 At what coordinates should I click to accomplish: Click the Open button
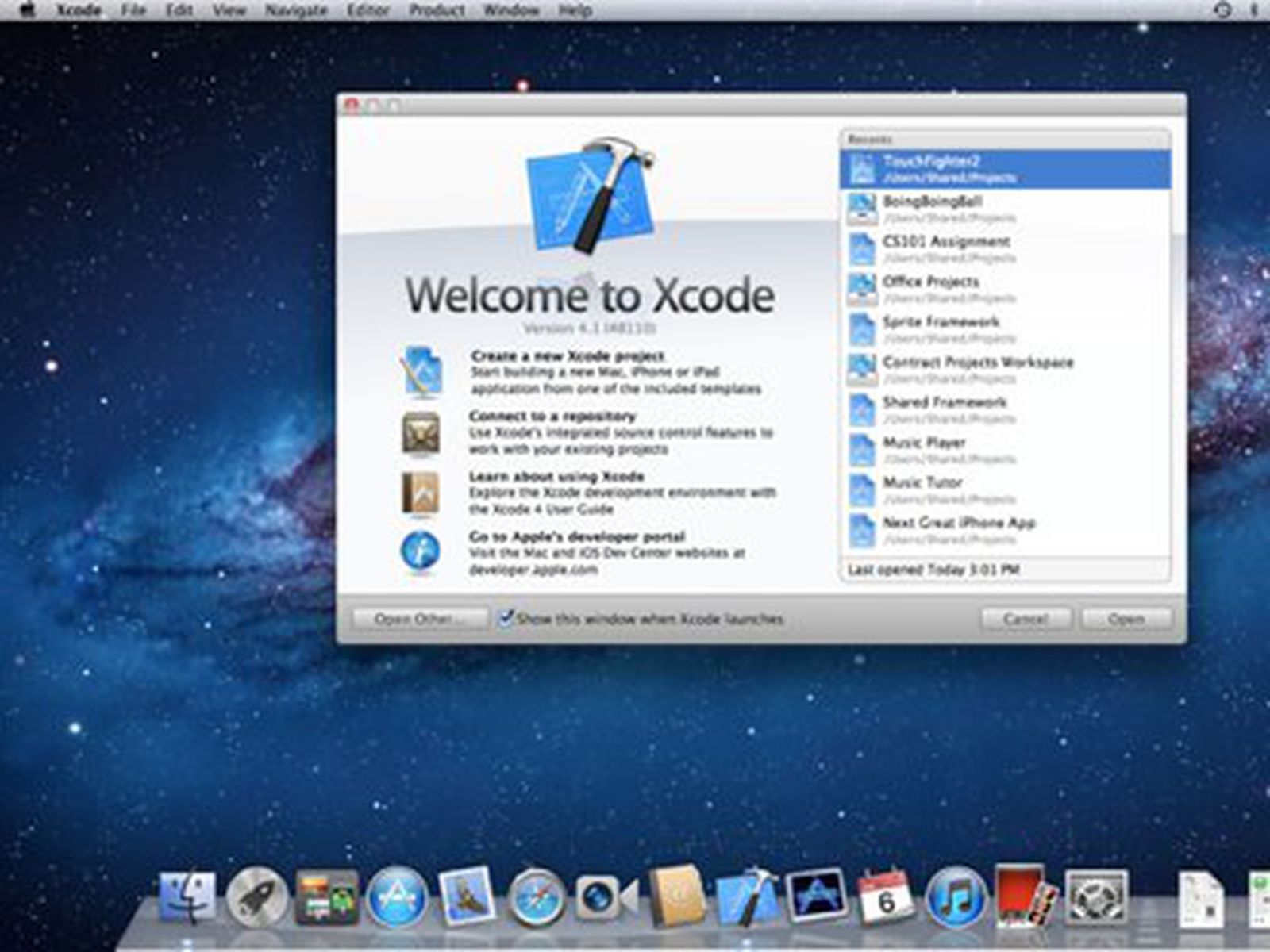point(1126,619)
